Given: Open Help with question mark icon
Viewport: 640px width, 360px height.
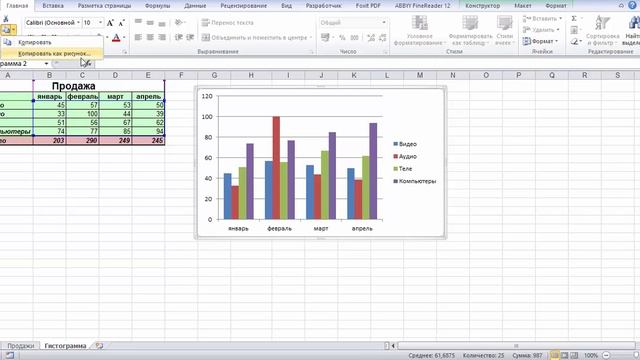Looking at the screenshot, I should (632, 5).
